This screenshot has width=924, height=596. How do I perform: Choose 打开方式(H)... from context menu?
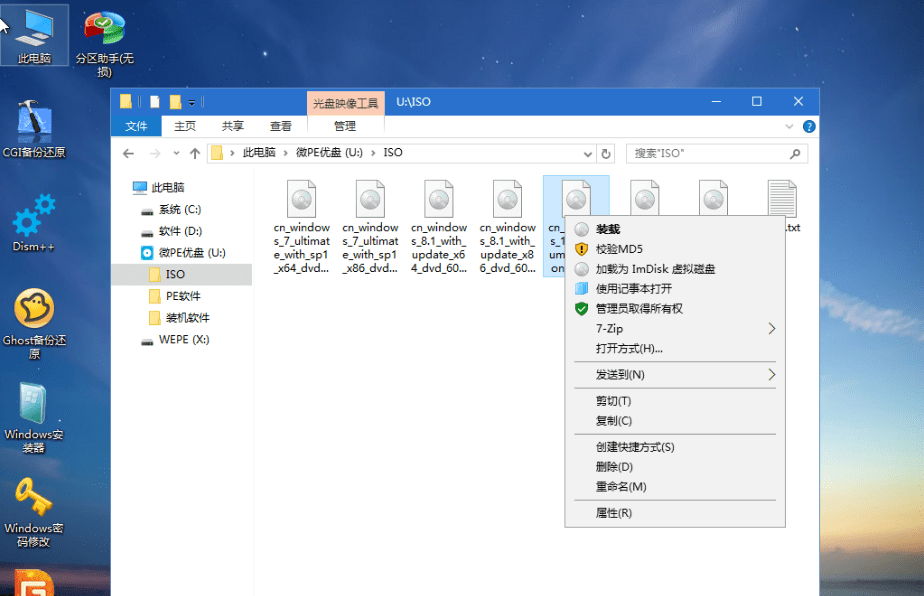675,349
